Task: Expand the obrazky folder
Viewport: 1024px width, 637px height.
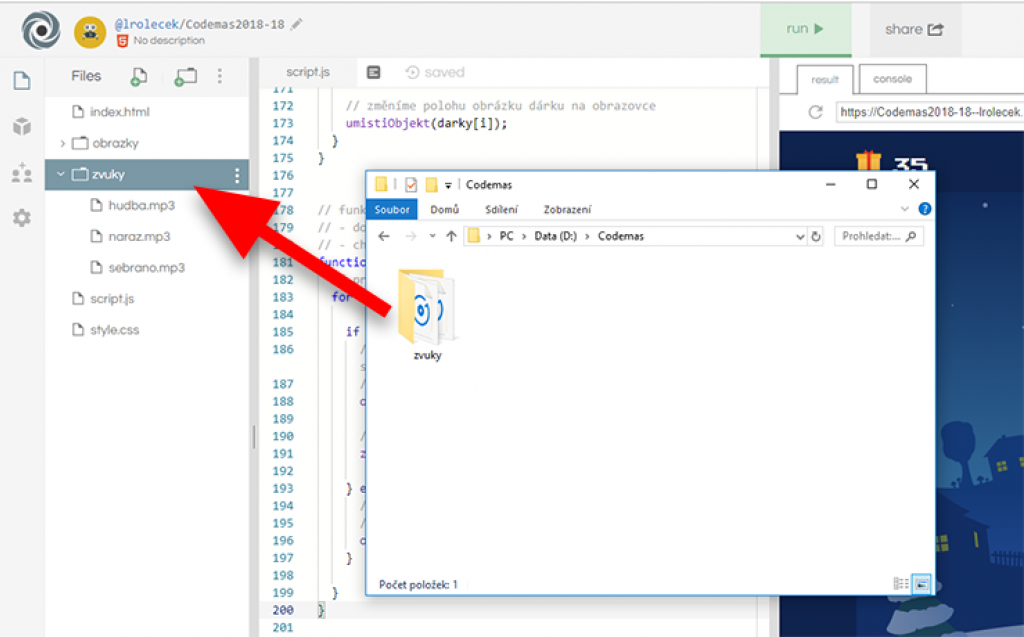Action: pos(62,143)
